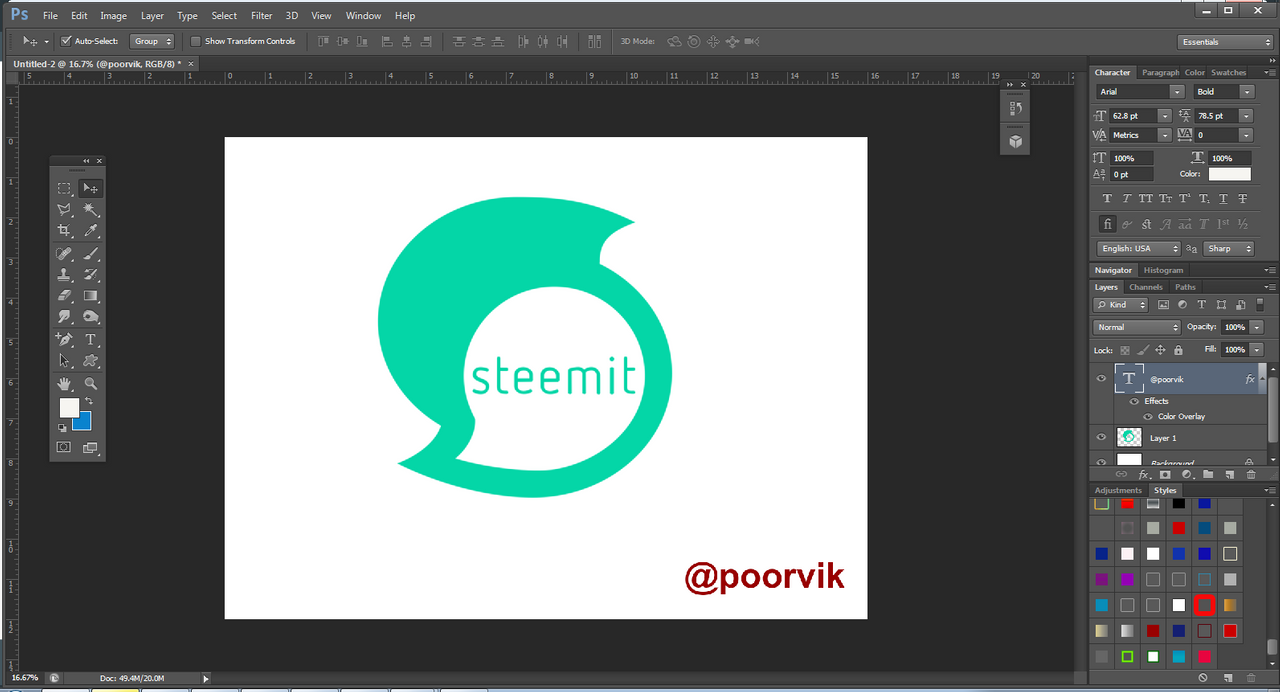Select the Smudge tool
Image resolution: width=1280 pixels, height=692 pixels.
coord(64,317)
